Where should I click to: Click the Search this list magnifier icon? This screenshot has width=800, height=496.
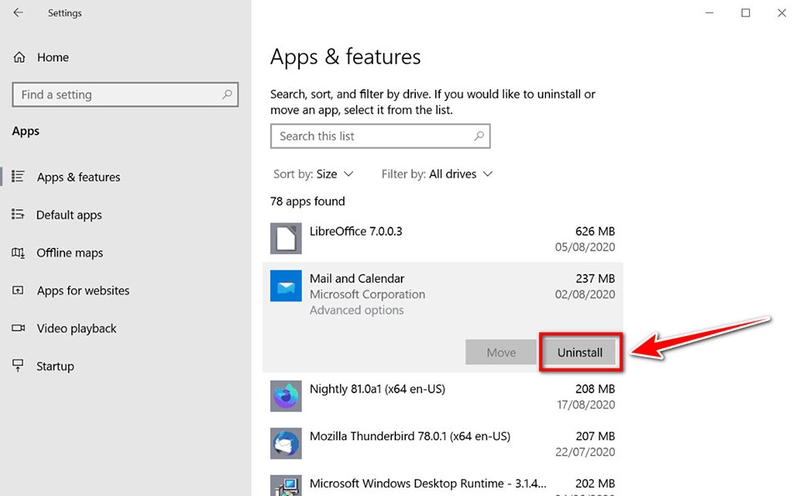(479, 136)
